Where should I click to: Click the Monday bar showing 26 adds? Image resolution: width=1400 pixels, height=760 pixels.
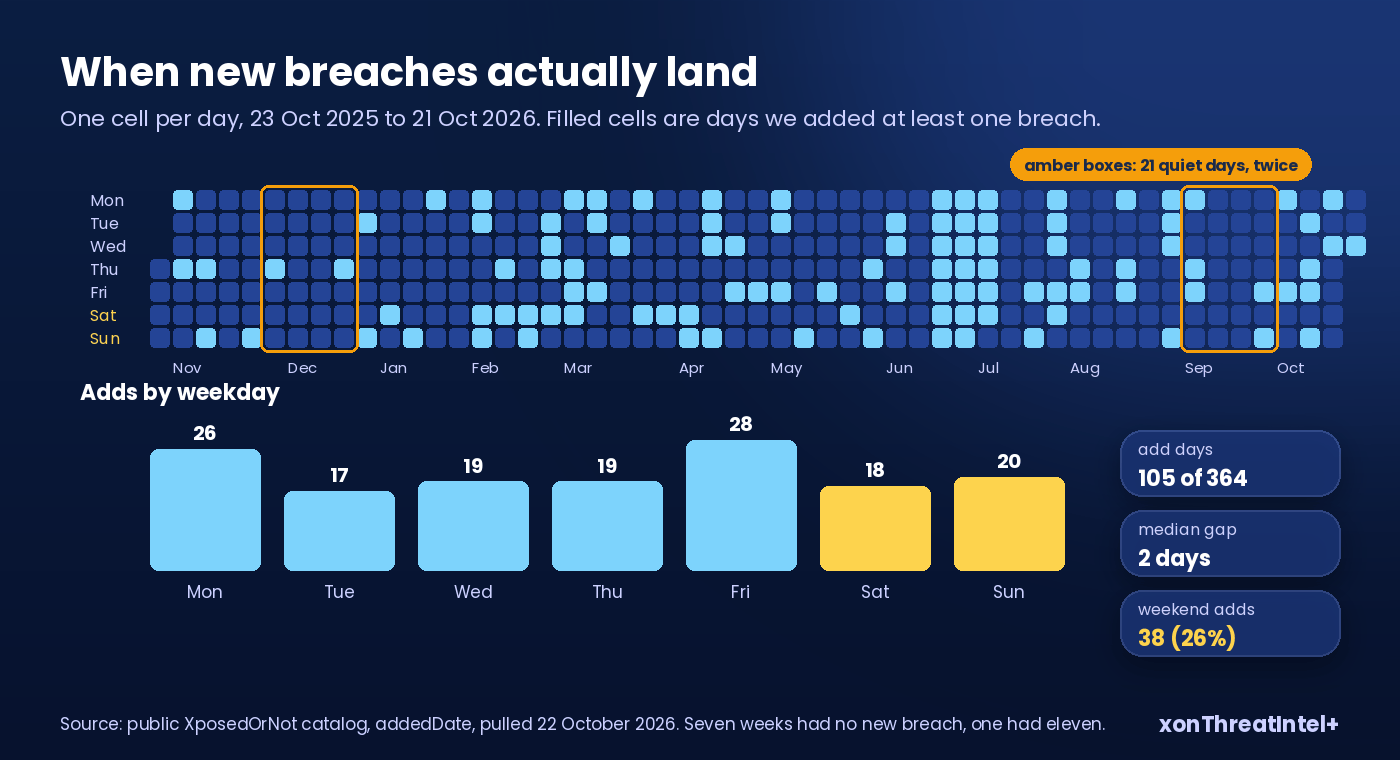(x=205, y=510)
